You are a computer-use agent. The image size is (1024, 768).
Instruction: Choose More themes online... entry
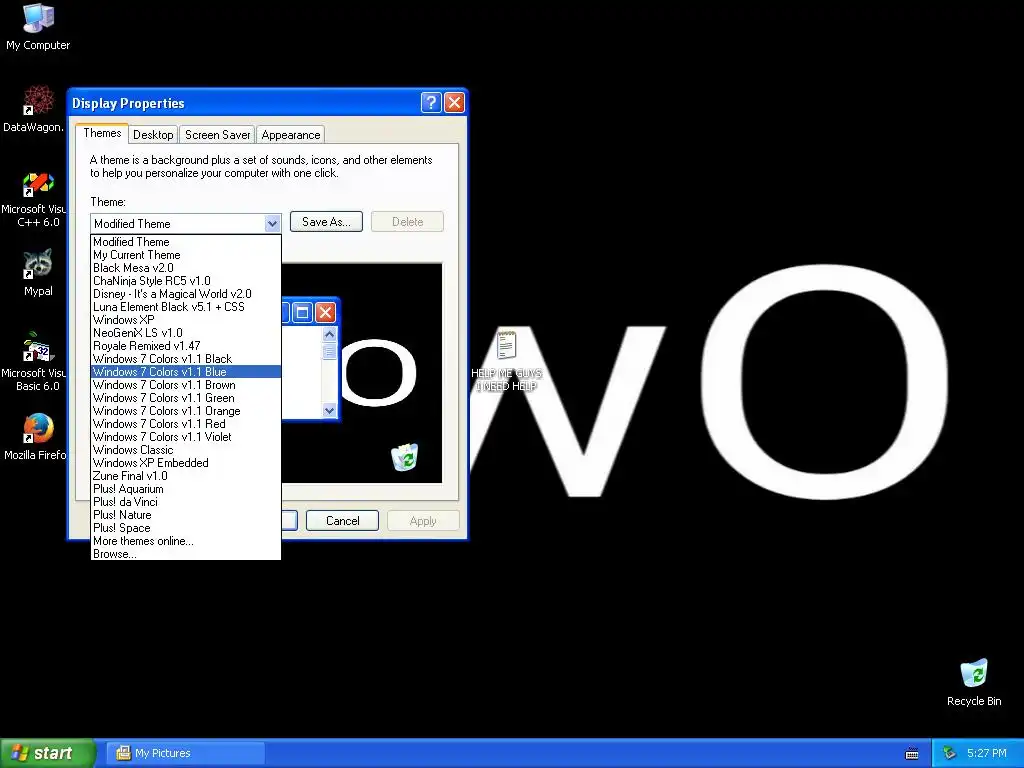pos(185,541)
